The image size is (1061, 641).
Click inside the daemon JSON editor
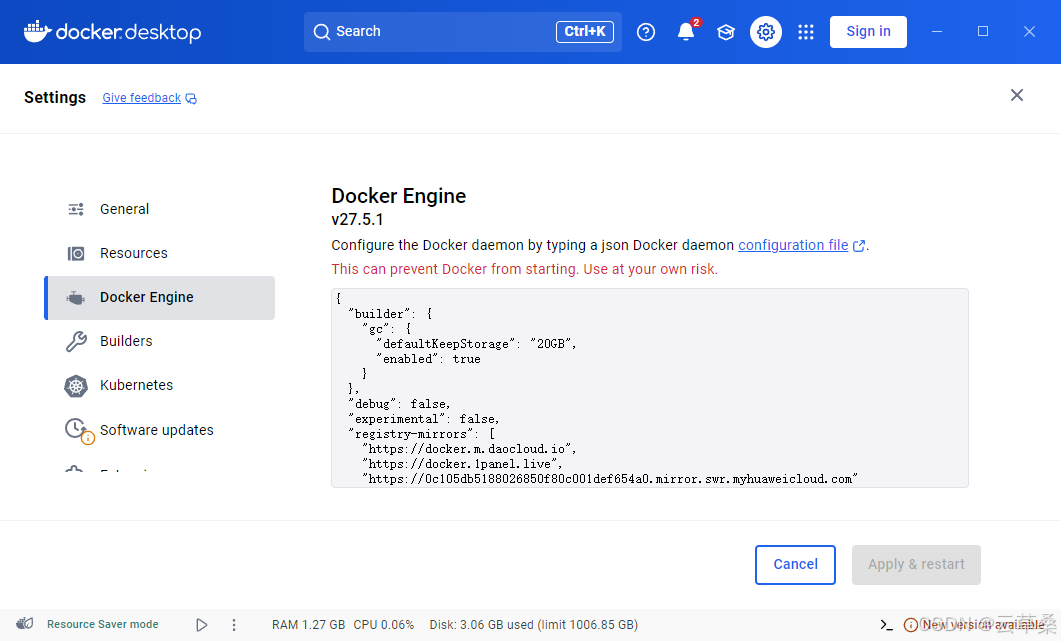[650, 388]
